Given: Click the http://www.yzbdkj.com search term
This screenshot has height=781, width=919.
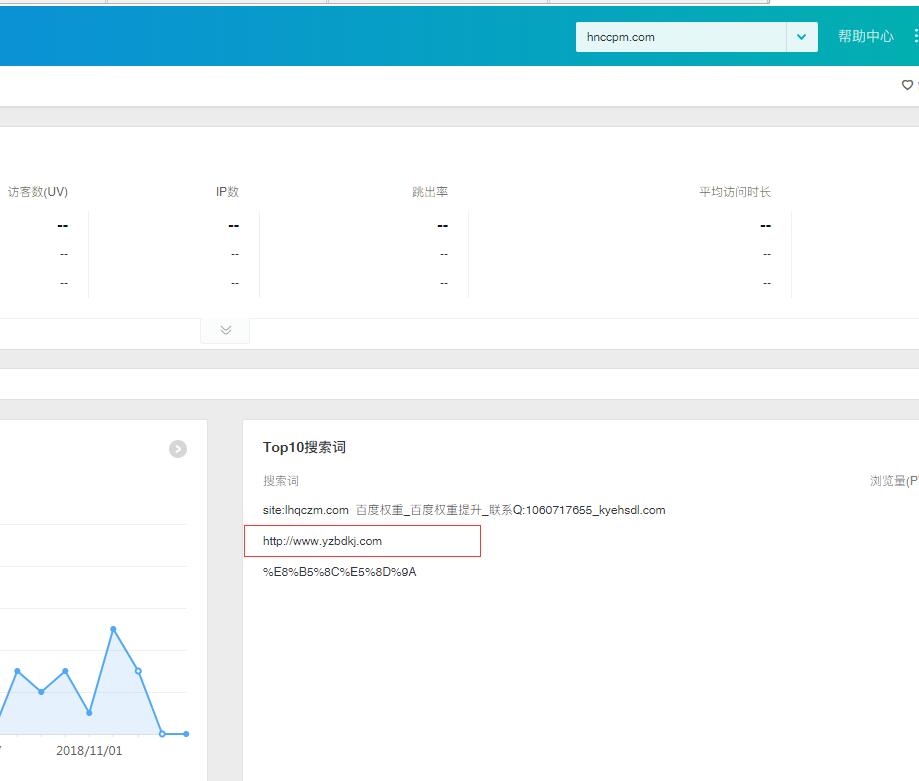Looking at the screenshot, I should (322, 541).
